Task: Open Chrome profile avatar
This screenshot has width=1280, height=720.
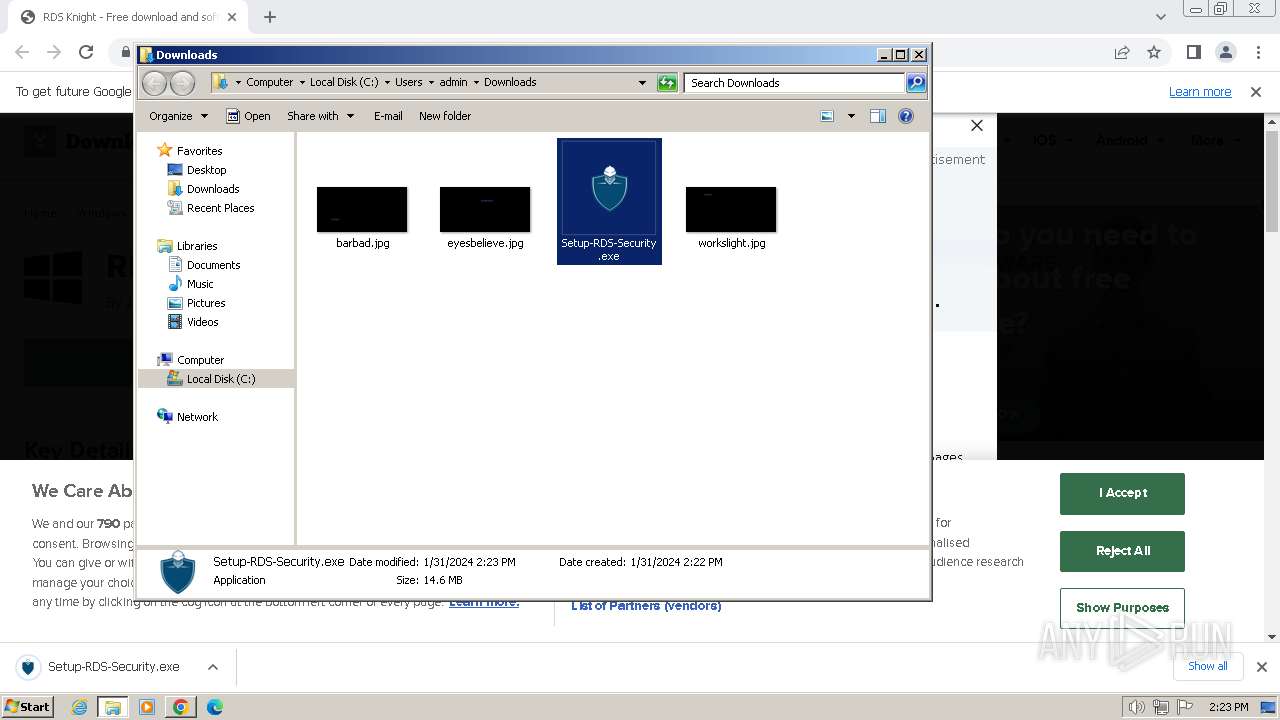Action: 1226,52
